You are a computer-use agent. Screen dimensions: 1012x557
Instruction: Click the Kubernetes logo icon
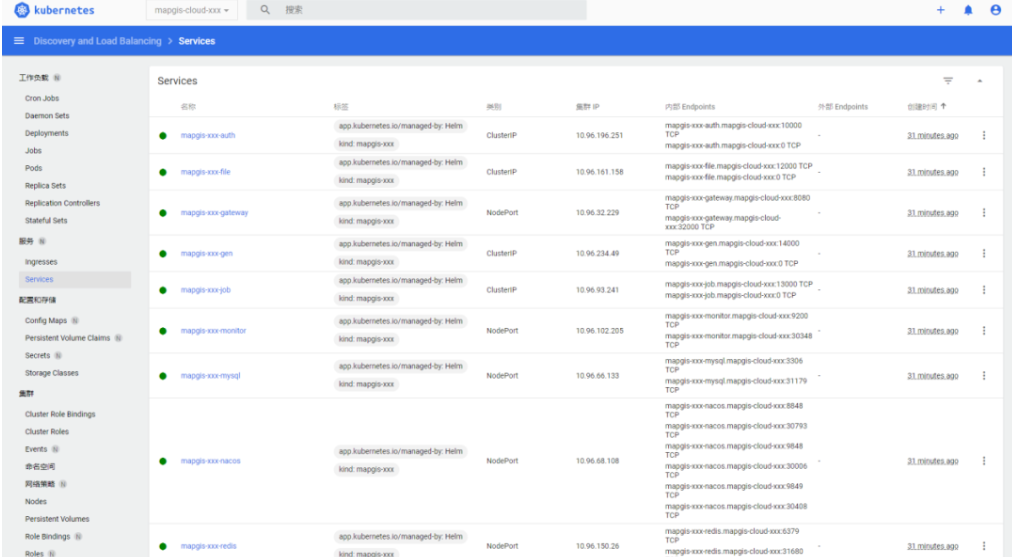tap(23, 10)
